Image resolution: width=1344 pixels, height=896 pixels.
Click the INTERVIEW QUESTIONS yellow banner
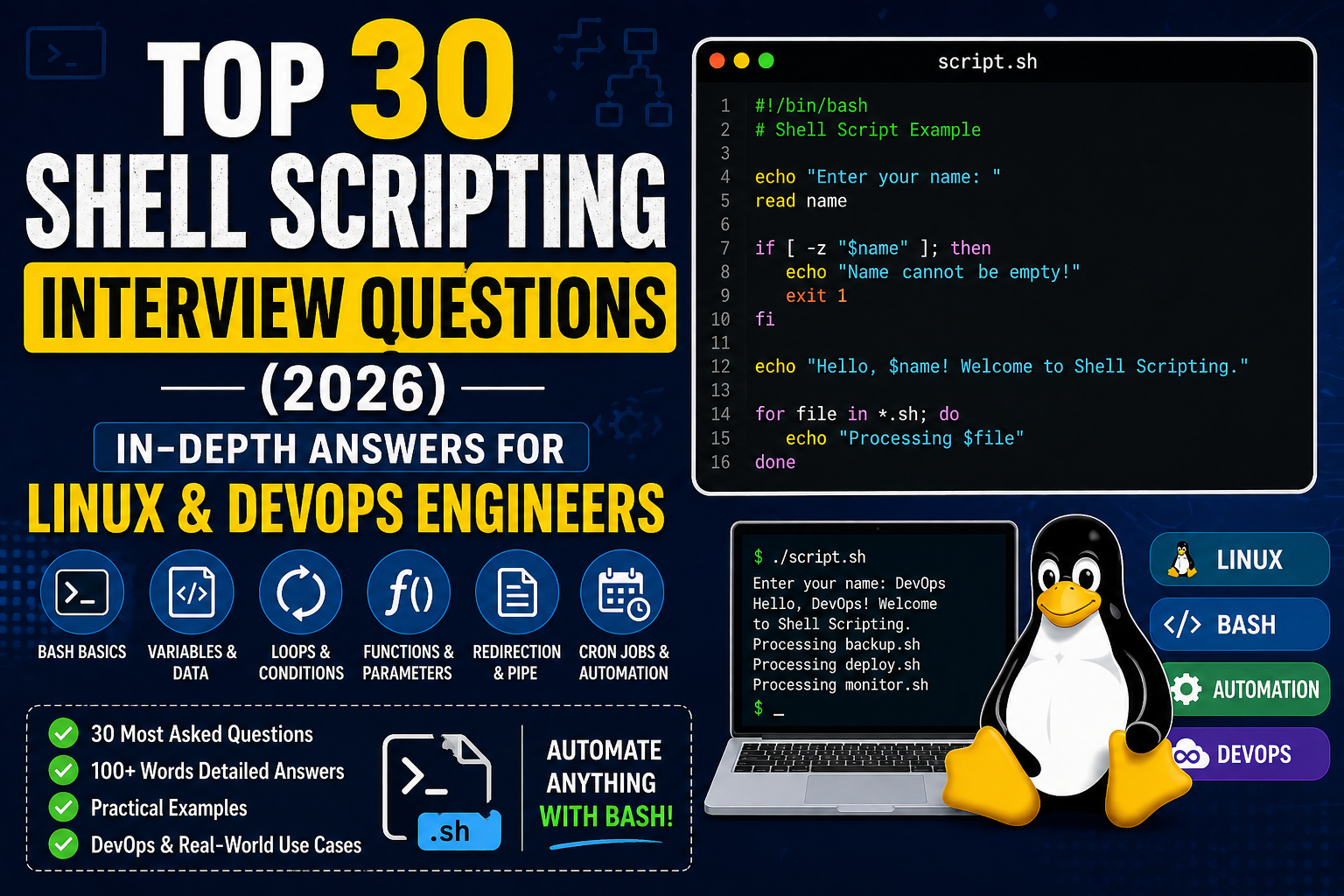point(350,307)
